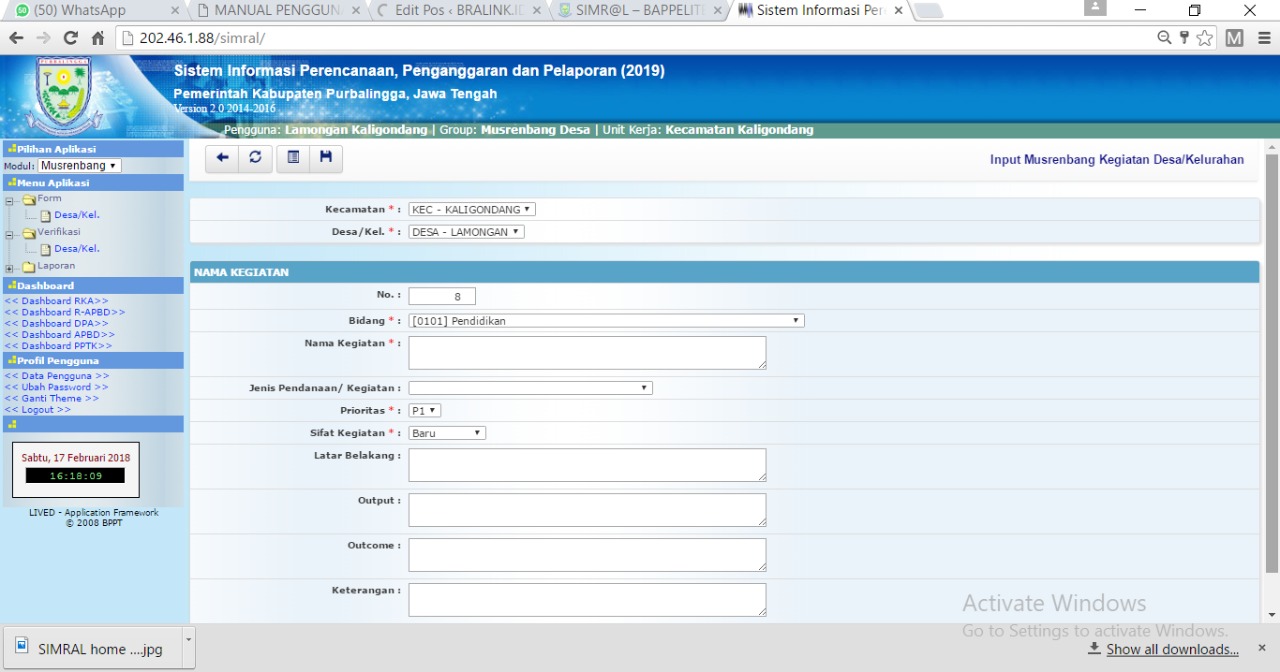
Task: Switch to the SIMR@L – BAPPELIT tab
Action: click(x=639, y=11)
